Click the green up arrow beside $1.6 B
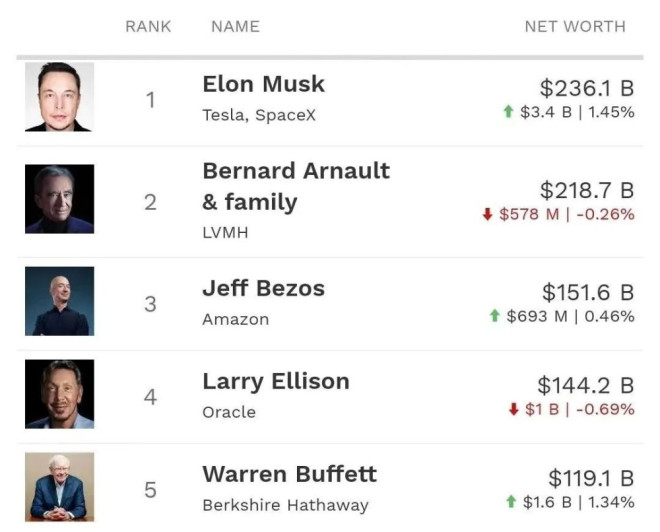 point(511,502)
